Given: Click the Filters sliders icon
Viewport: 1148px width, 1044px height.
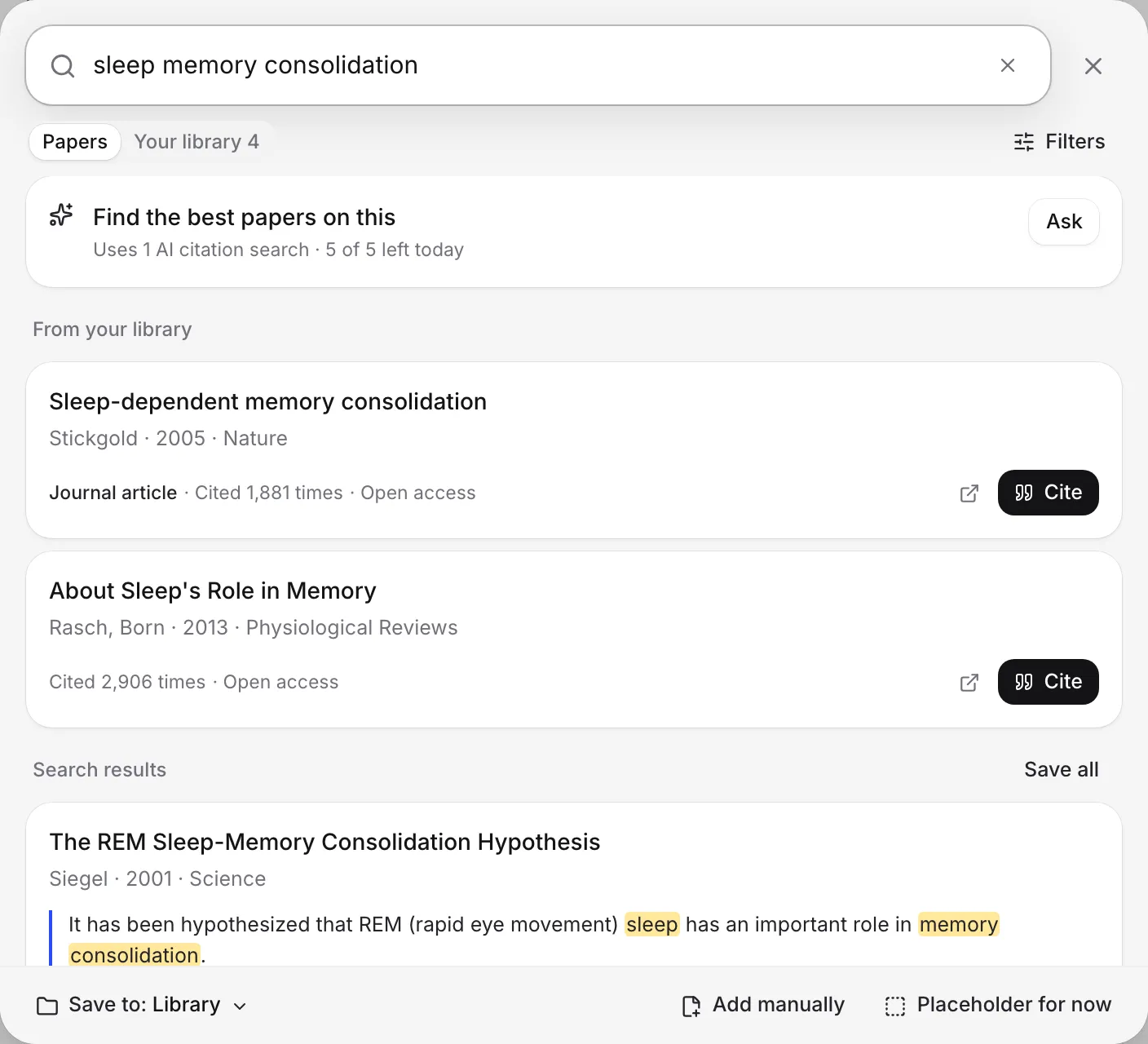Looking at the screenshot, I should (x=1024, y=142).
